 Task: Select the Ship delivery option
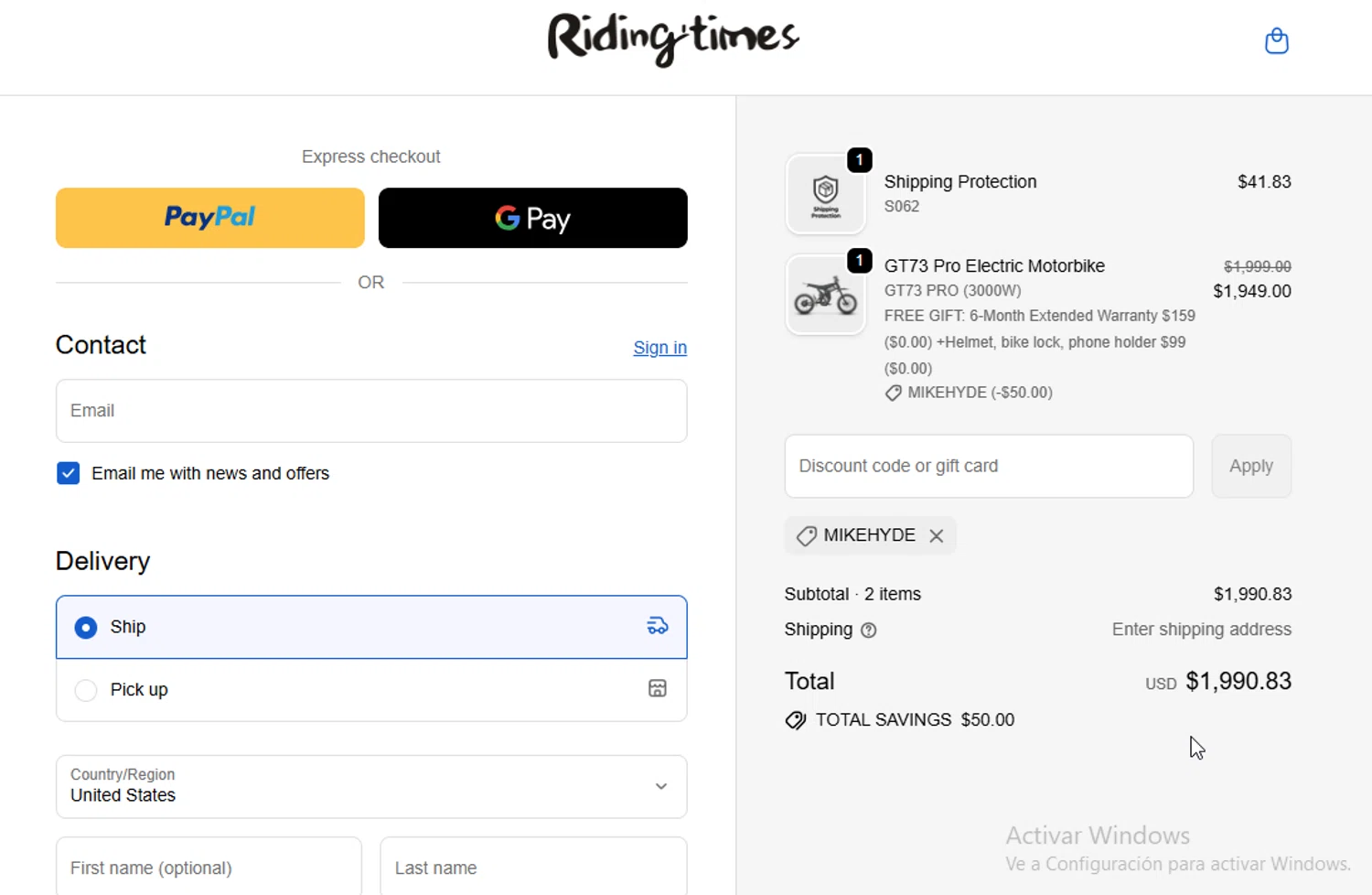(x=371, y=627)
